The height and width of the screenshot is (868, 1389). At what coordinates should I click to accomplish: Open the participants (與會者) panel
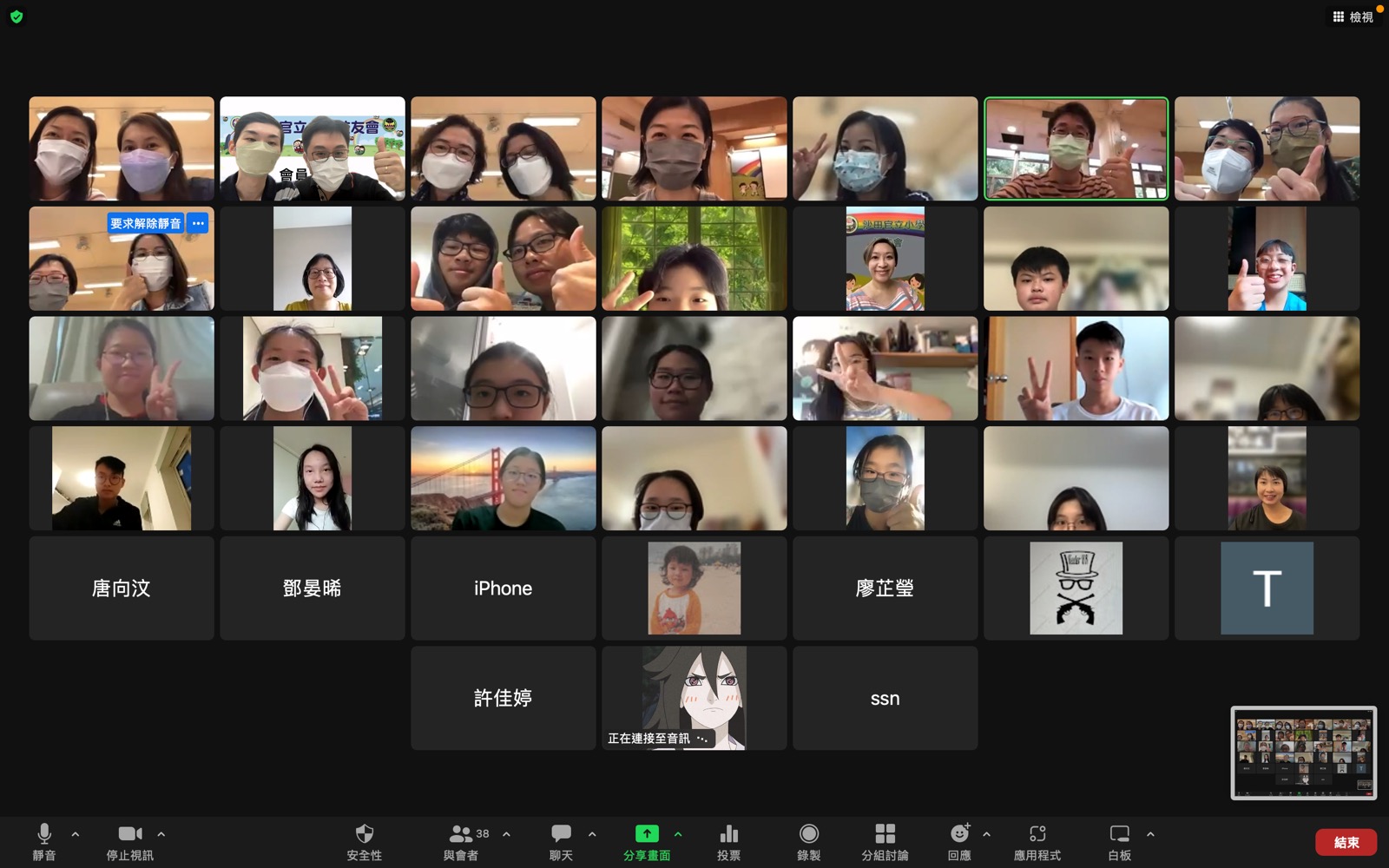pyautogui.click(x=461, y=834)
